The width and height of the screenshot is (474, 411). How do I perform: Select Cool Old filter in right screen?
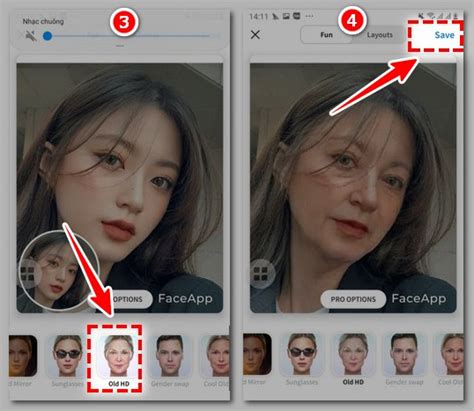click(449, 359)
